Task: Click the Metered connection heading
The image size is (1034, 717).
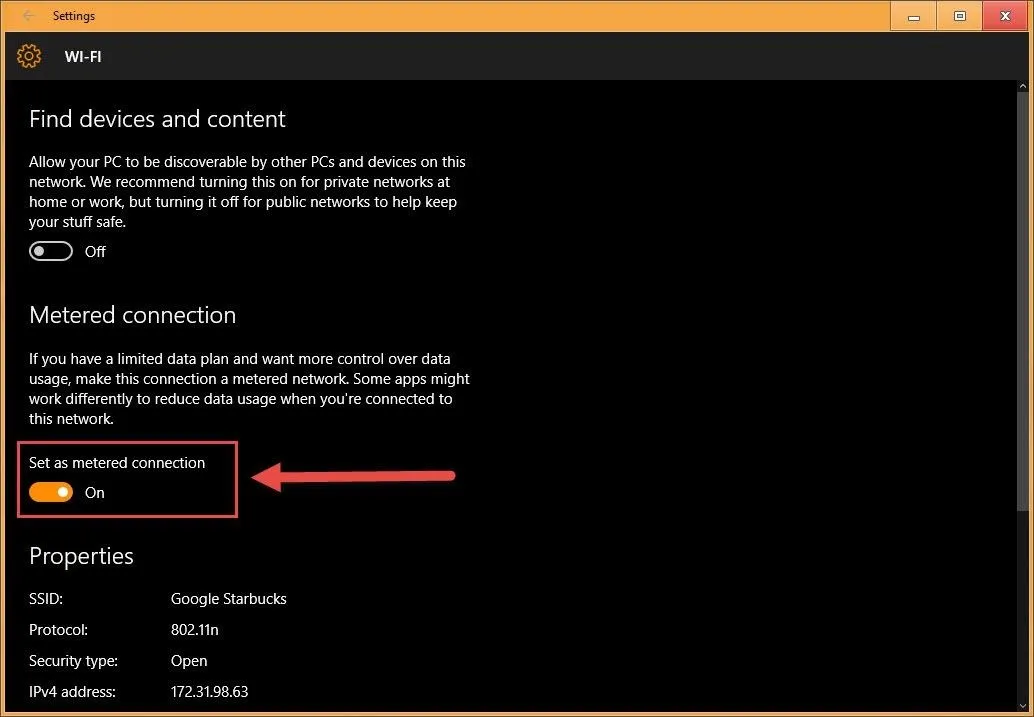Action: point(133,315)
